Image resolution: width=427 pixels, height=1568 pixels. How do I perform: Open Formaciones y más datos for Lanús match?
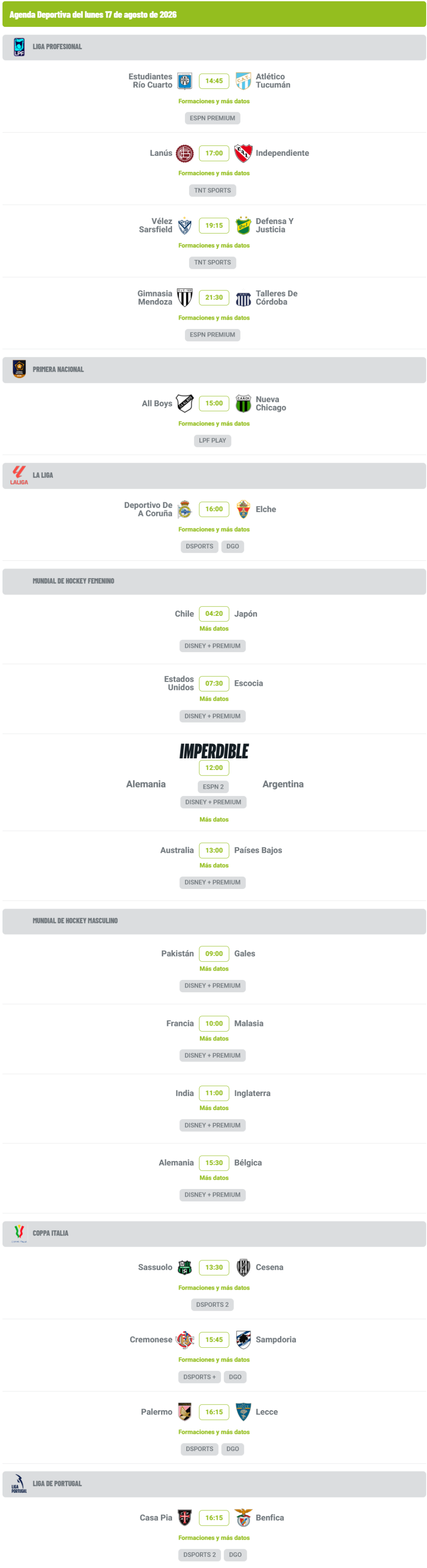coord(214,173)
